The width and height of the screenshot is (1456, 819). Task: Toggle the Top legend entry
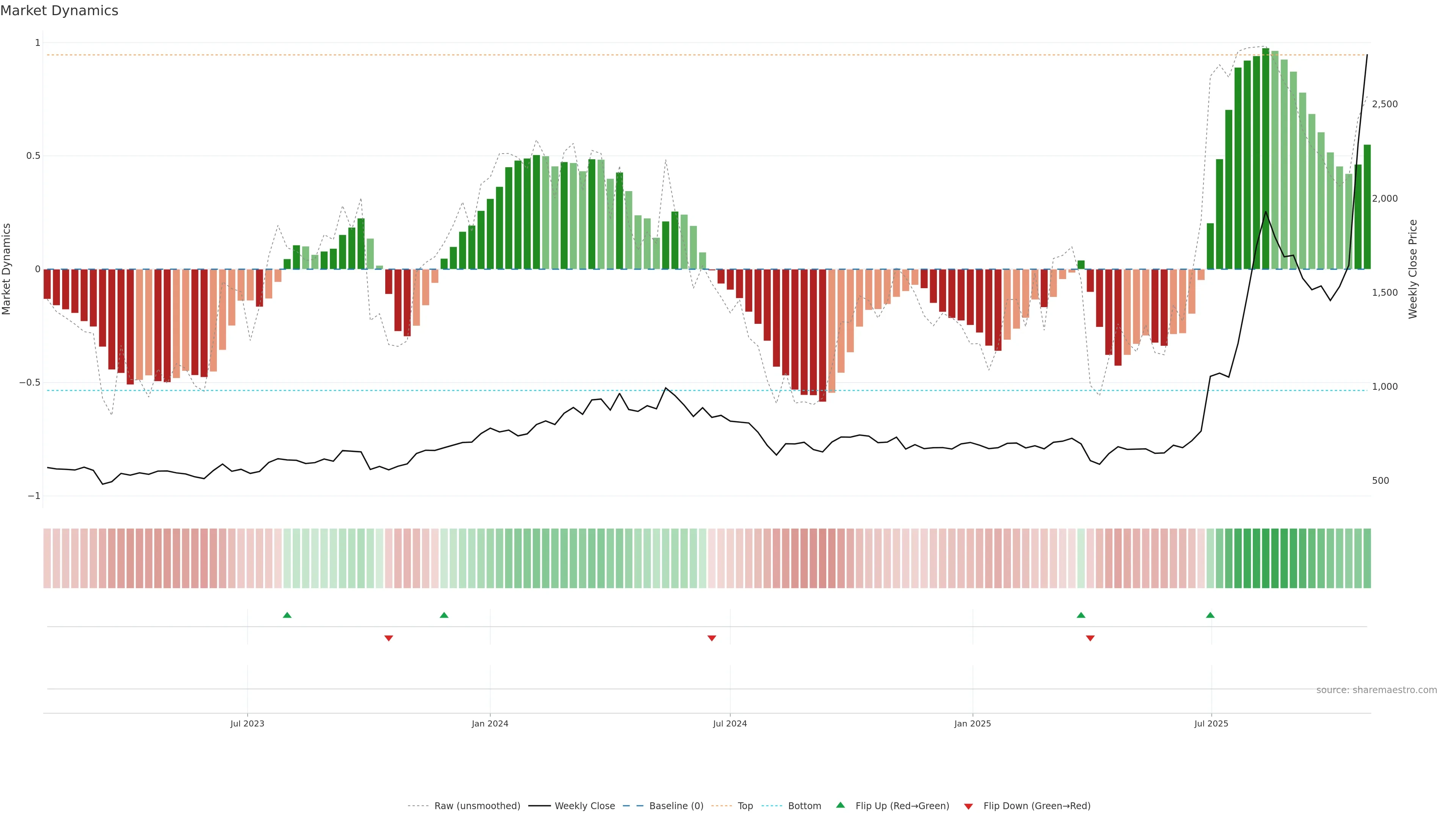point(745,805)
